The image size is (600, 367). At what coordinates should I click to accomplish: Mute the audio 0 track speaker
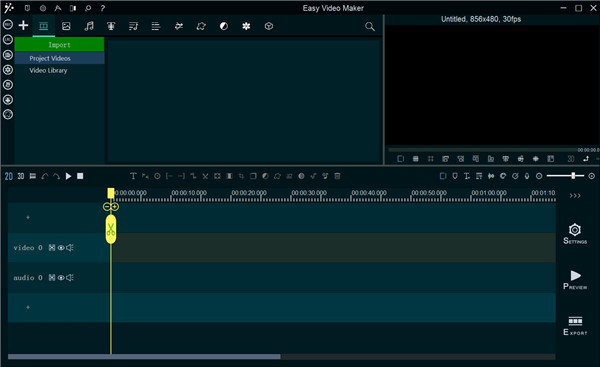coord(70,277)
